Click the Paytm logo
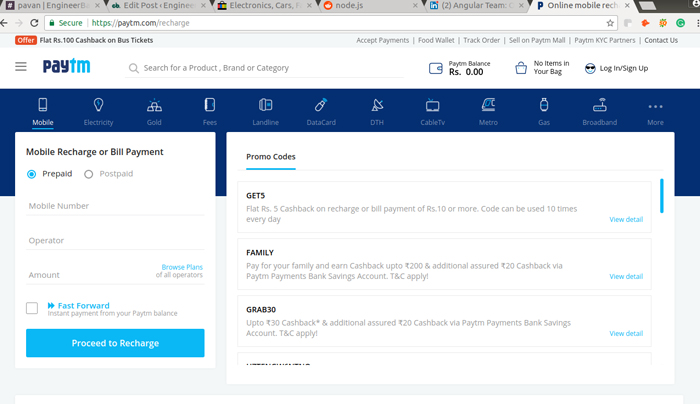Image resolution: width=700 pixels, height=404 pixels. pos(67,66)
